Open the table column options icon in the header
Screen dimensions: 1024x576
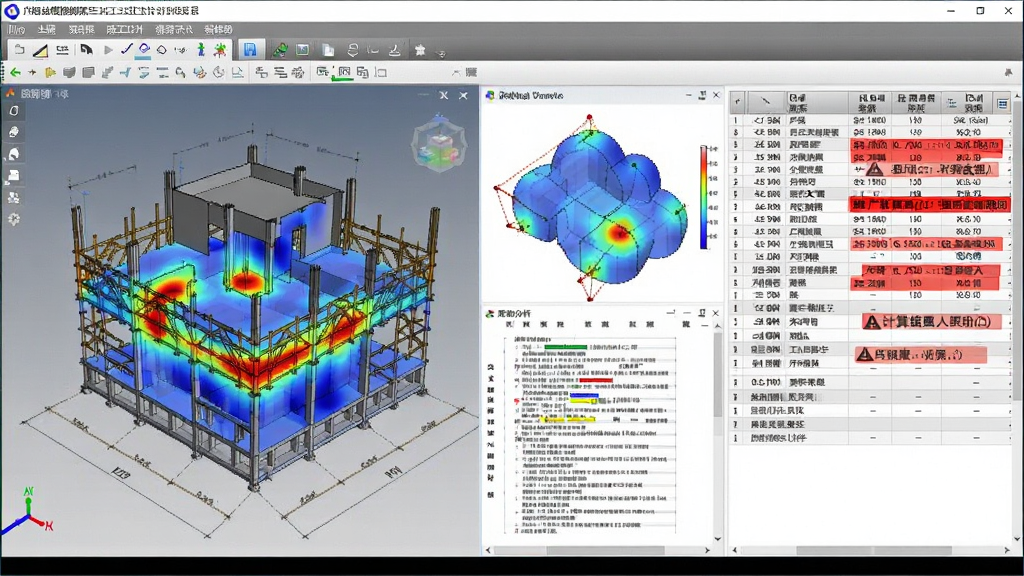pyautogui.click(x=1002, y=103)
